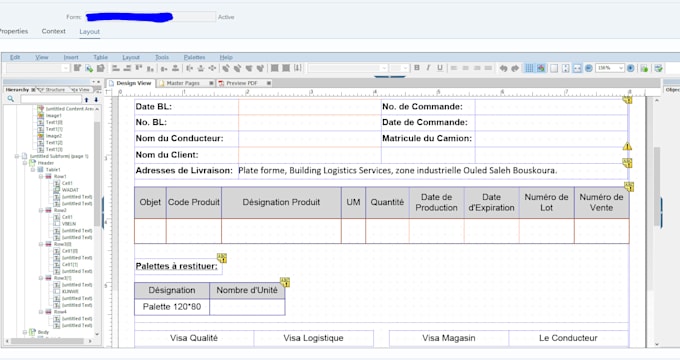Open the Table menu
Viewport: 680px width, 360px height.
pyautogui.click(x=100, y=57)
